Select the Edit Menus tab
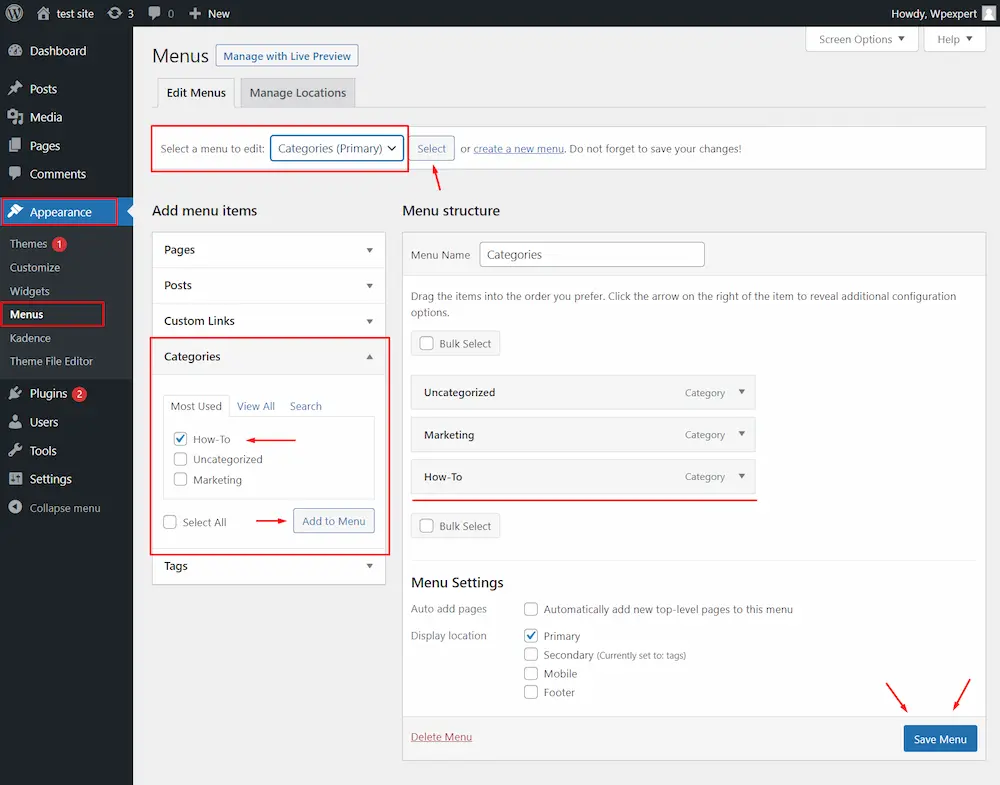 click(x=196, y=92)
